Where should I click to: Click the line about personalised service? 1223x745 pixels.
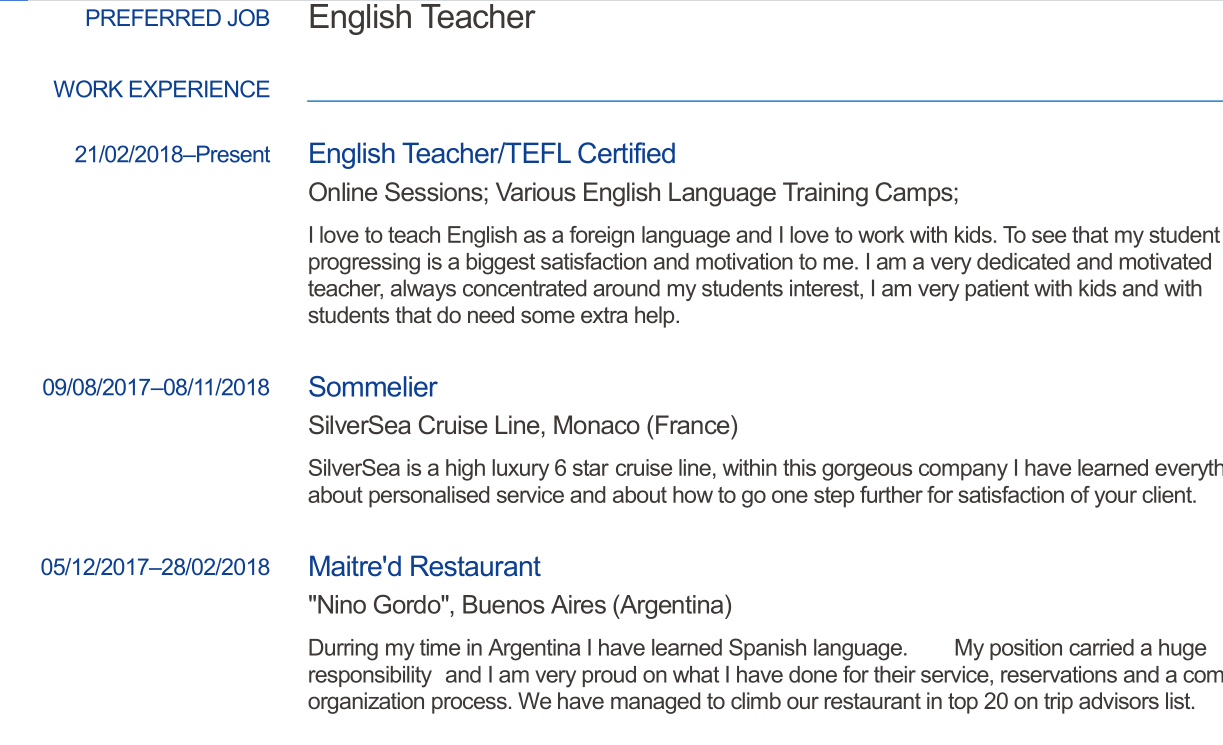coord(752,495)
